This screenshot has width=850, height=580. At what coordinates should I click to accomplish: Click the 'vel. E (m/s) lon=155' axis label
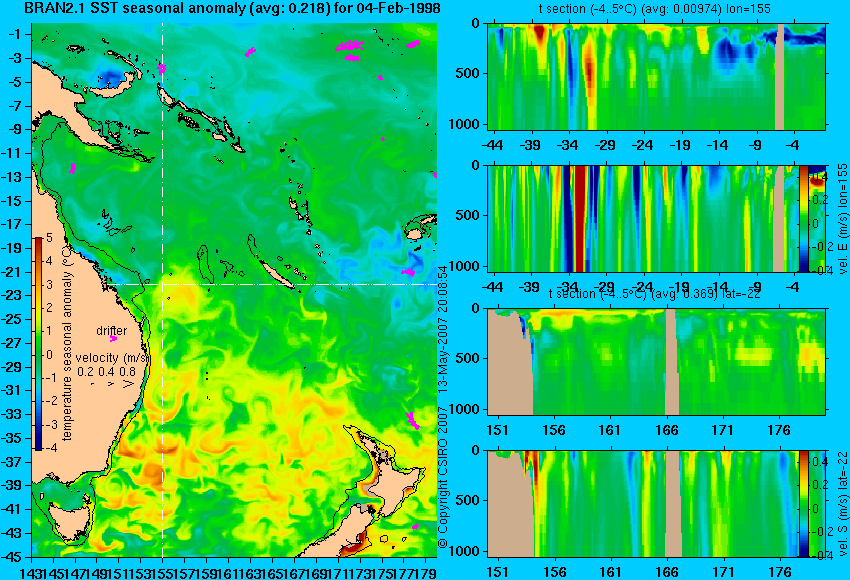(x=842, y=218)
